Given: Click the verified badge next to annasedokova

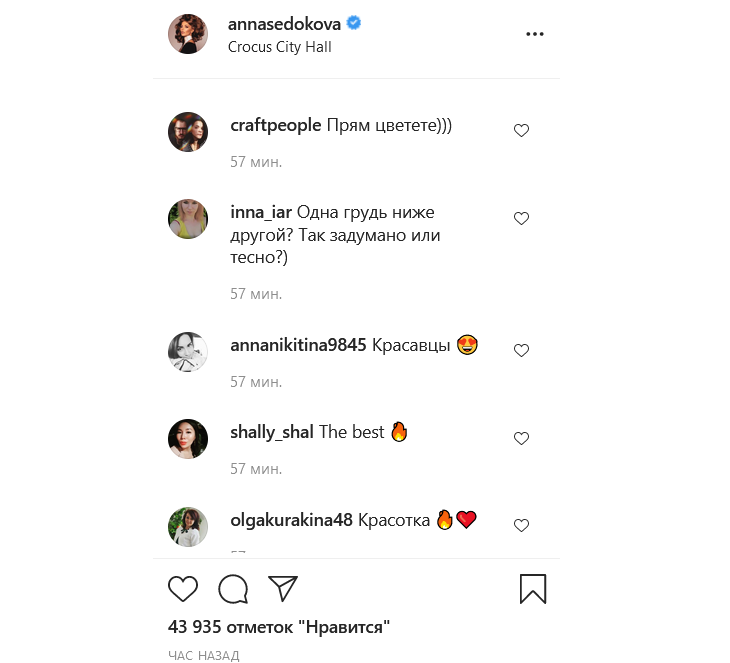Looking at the screenshot, I should click(354, 24).
